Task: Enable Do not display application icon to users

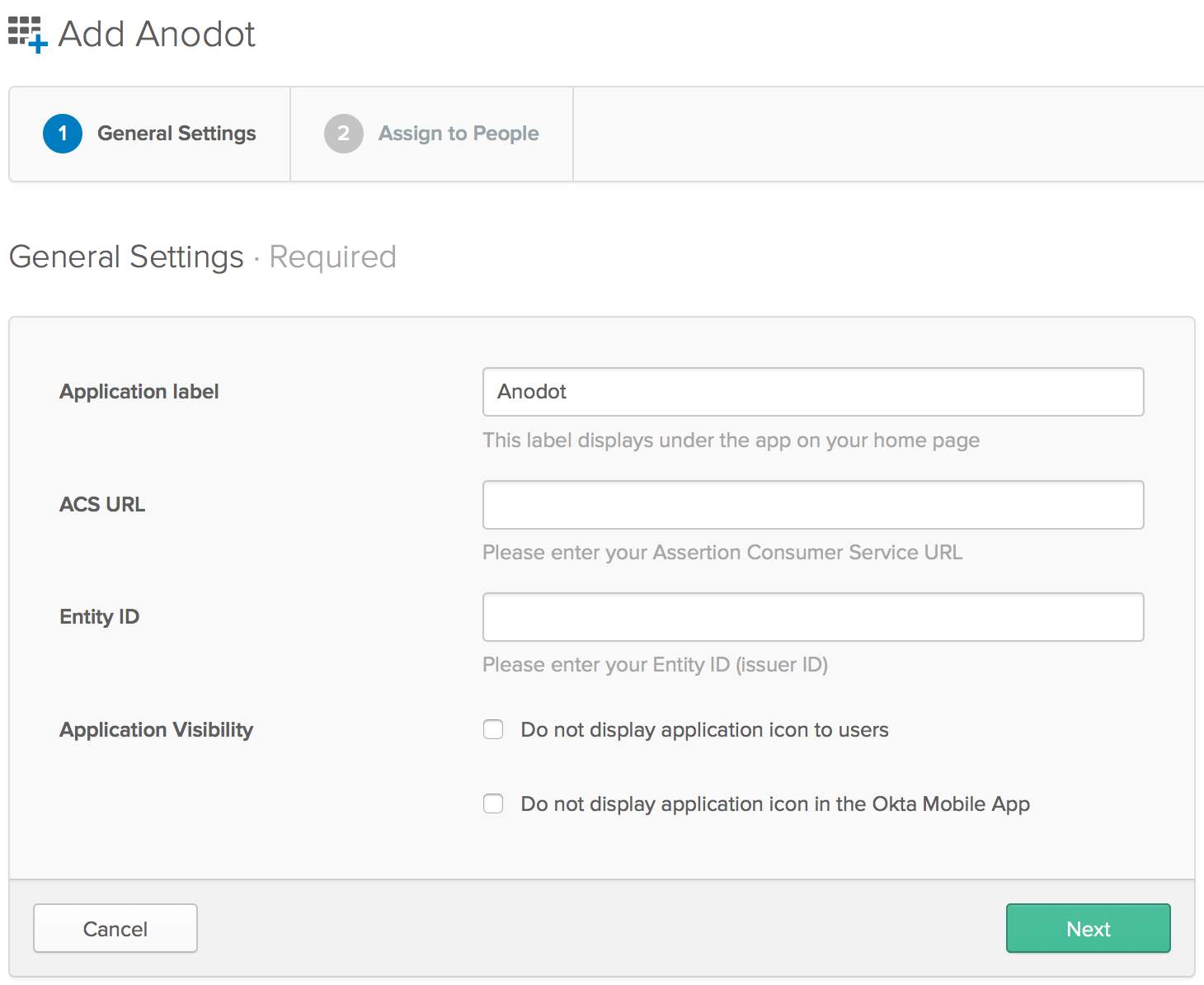Action: coord(493,729)
